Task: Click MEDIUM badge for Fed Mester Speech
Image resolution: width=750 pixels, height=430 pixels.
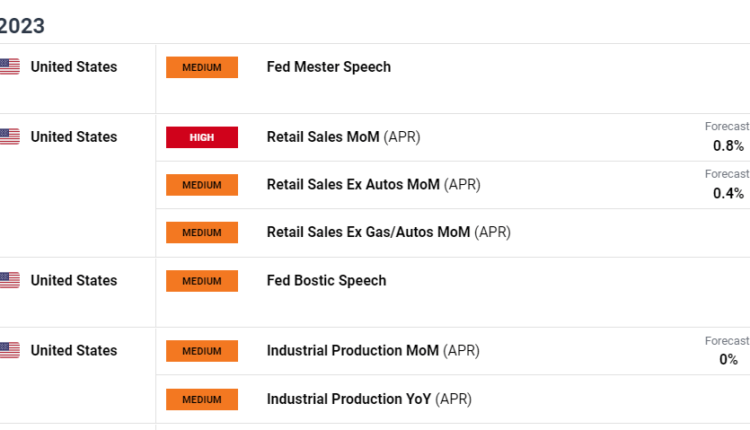Action: (x=202, y=67)
